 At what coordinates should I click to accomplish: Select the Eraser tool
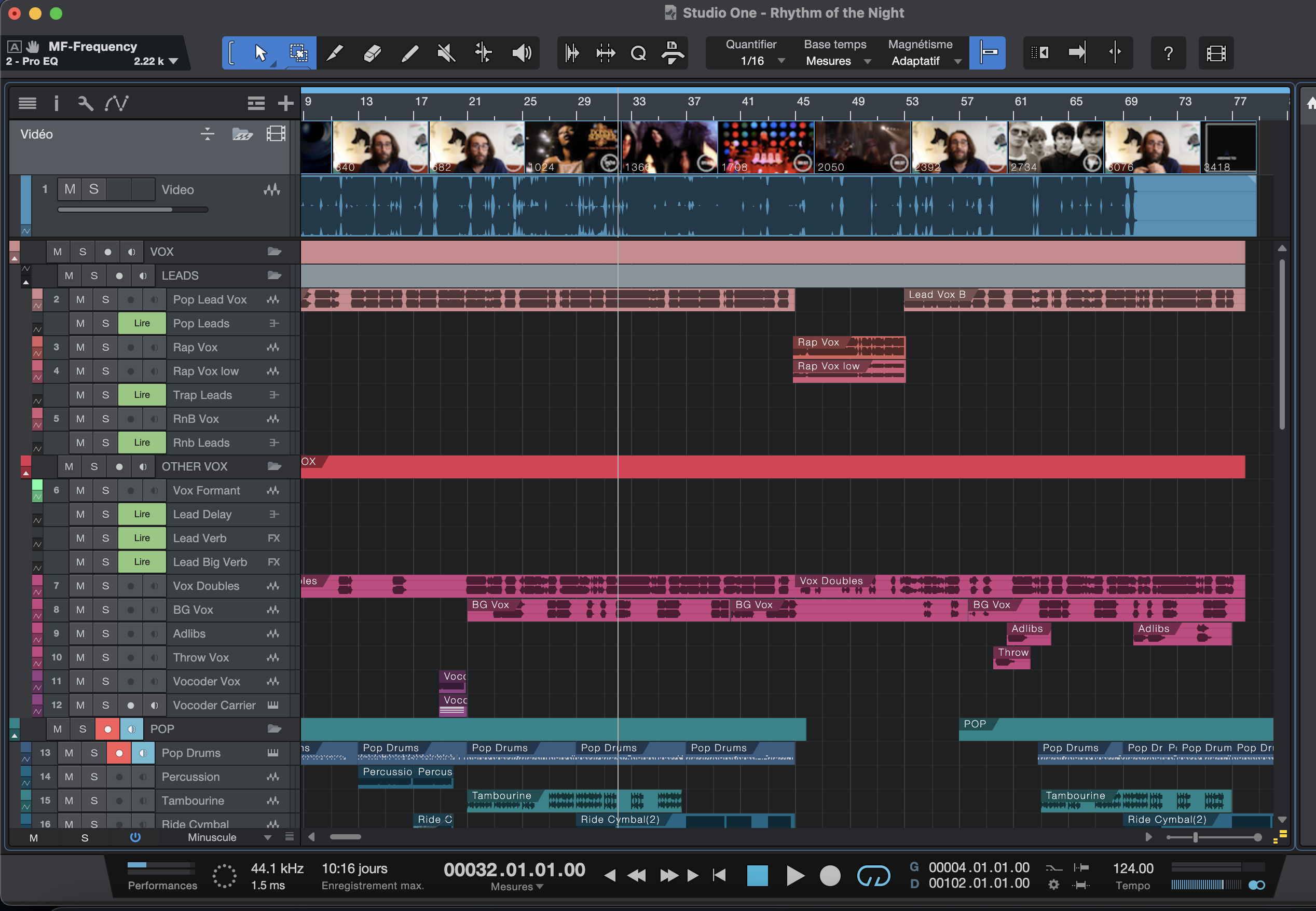click(372, 52)
